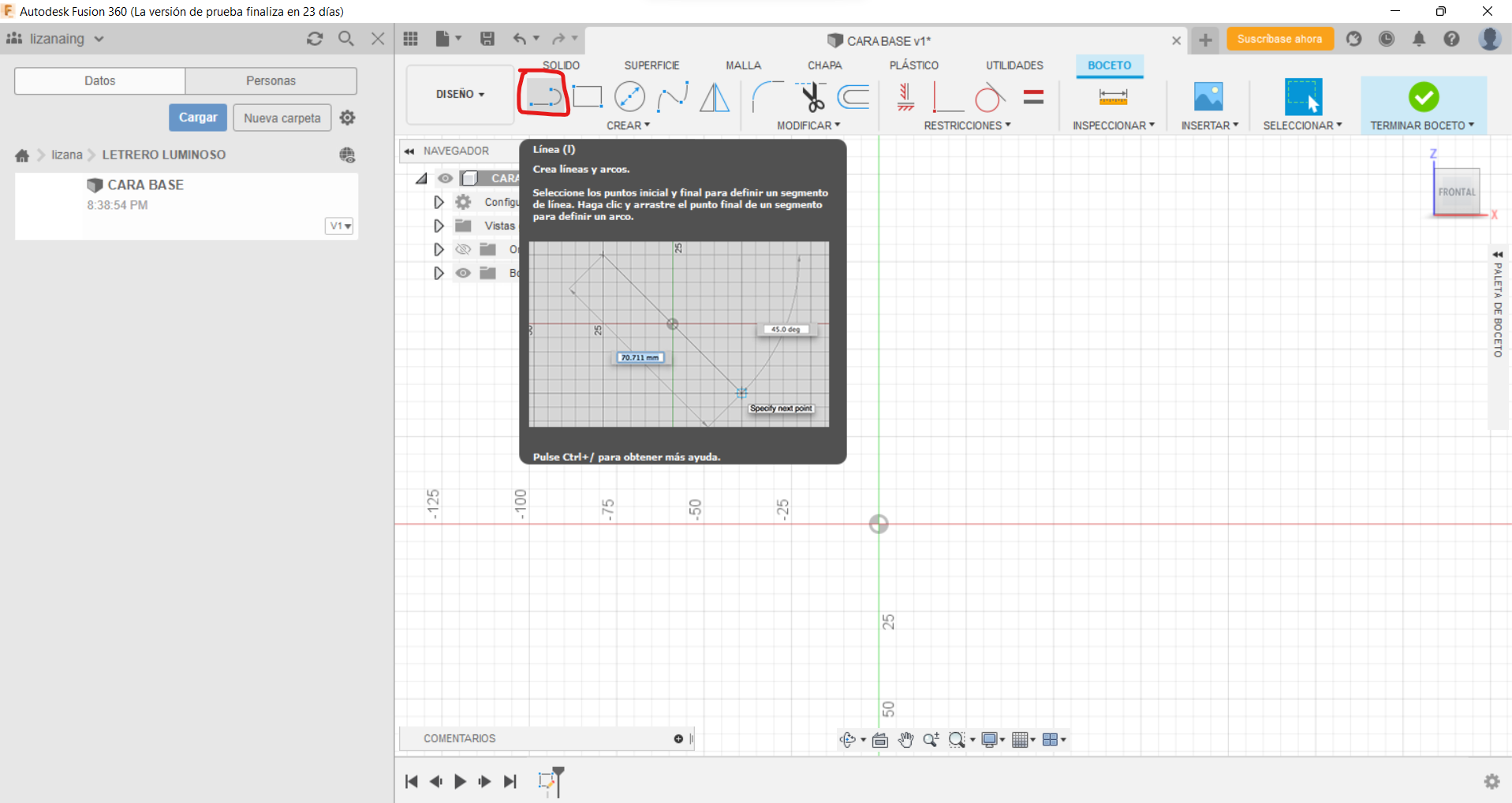Undo the last action

click(x=519, y=39)
